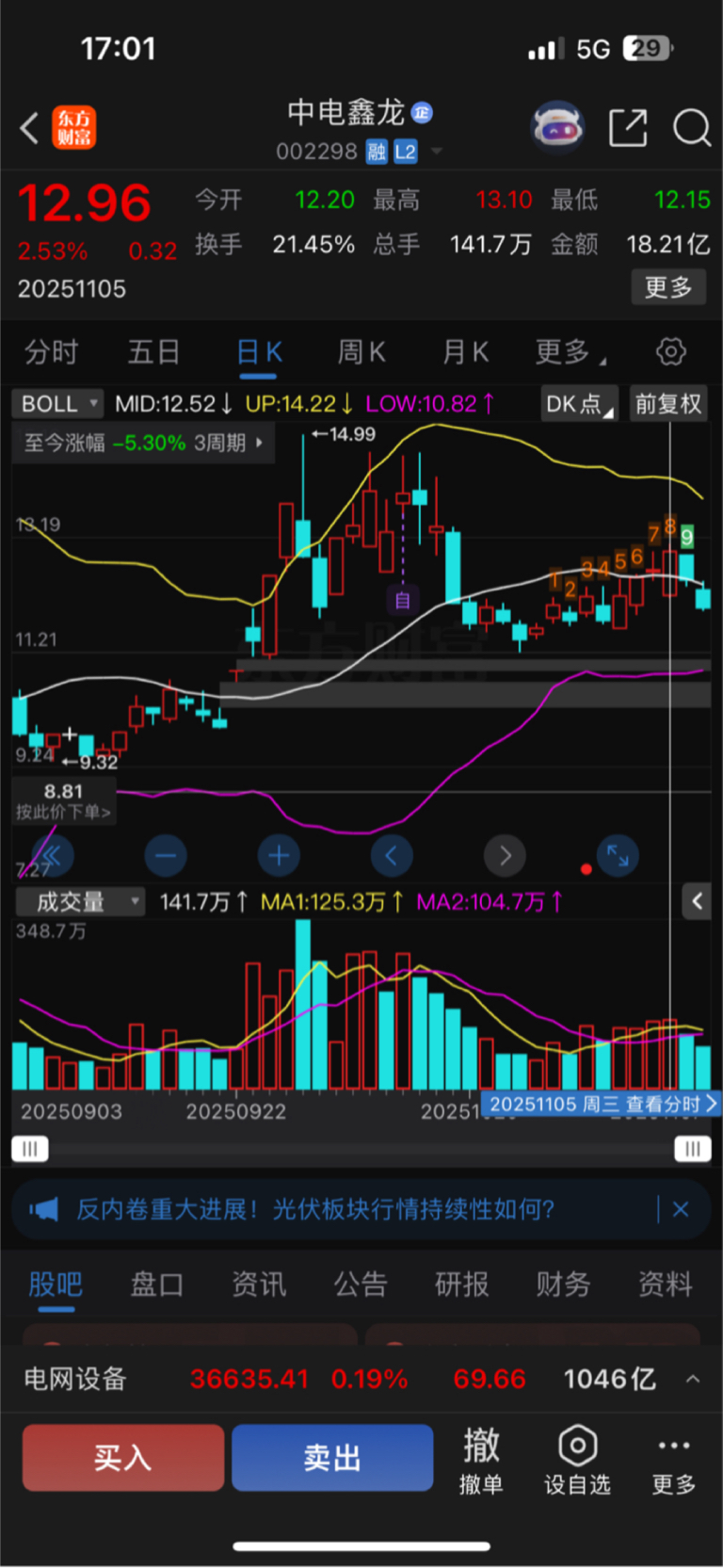This screenshot has height=1568, width=723.
Task: Open 查看分时 for 20251105
Action: coord(601,1104)
